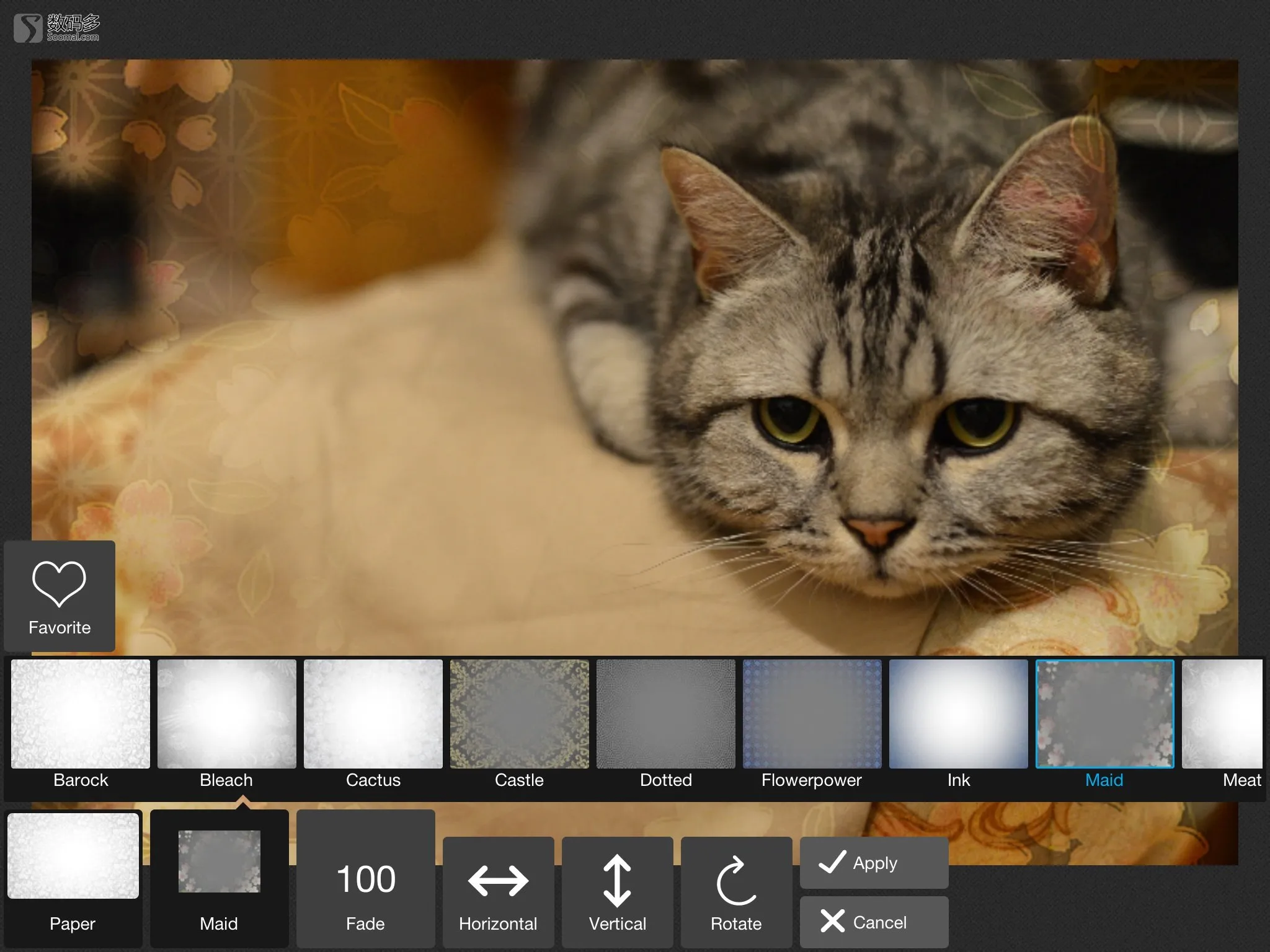Choose the Cactus overlay thumbnail
Viewport: 1270px width, 952px height.
point(373,714)
